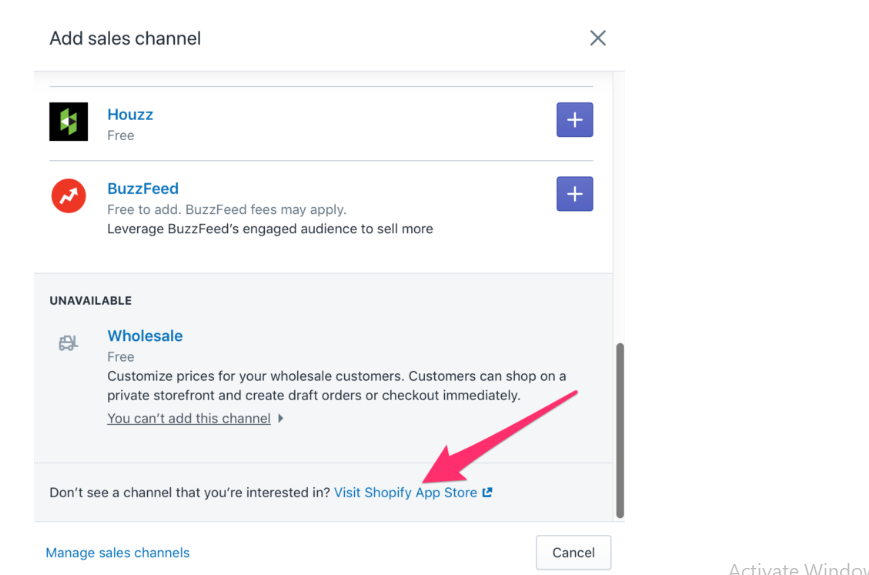Add the BuzzFeed channel with plus button
The height and width of the screenshot is (575, 869).
coord(574,194)
